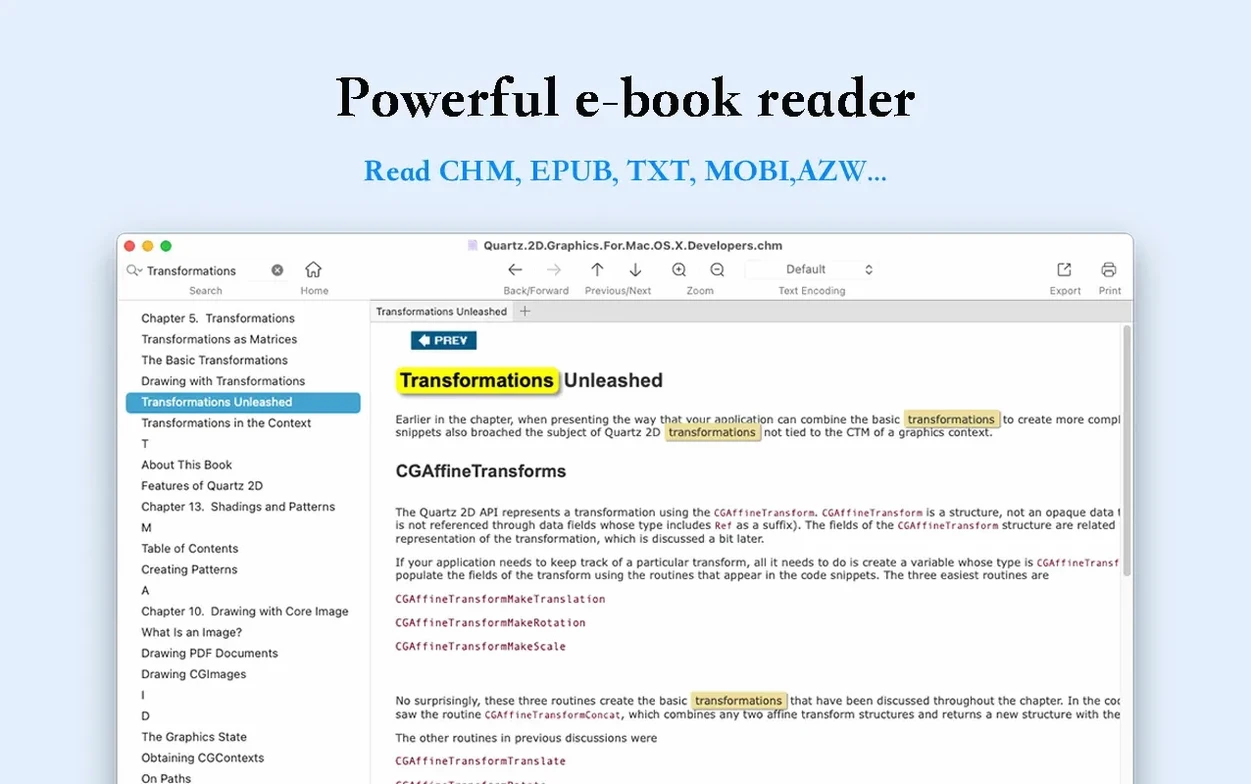The image size is (1251, 784).
Task: Select 'Chapter 5. Transformations' in sidebar
Action: click(x=218, y=318)
